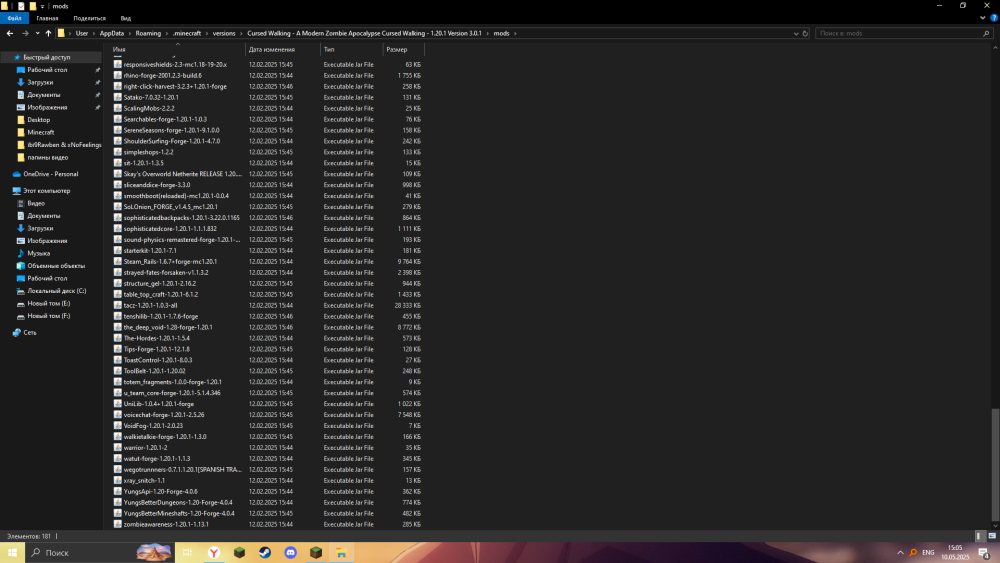Select the tacz-1.20.1-1.0.3-all jar icon
Screen dimensions: 1000x563
[117, 305]
